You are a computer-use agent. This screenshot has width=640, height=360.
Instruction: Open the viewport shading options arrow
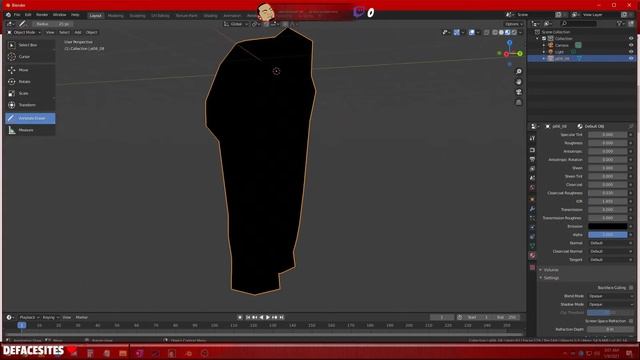[x=521, y=32]
